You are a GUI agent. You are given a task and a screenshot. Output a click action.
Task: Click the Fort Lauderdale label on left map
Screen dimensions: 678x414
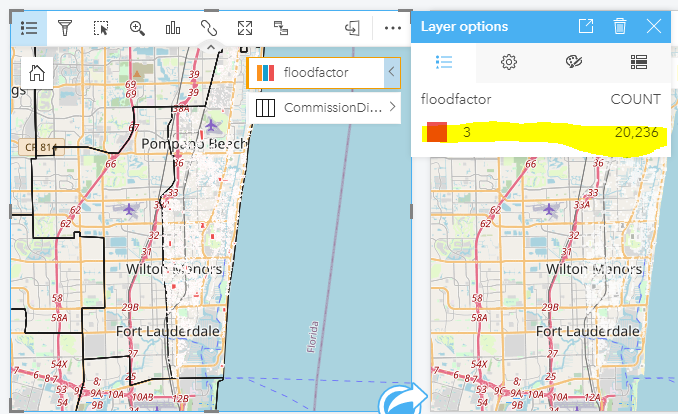click(168, 331)
